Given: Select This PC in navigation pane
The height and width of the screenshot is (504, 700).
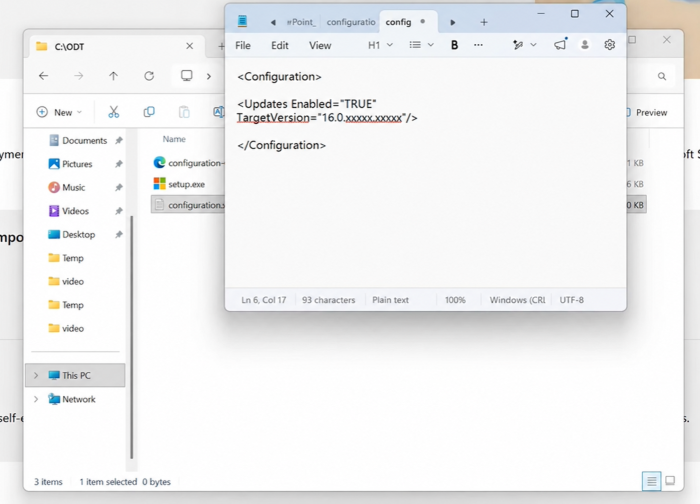Looking at the screenshot, I should (x=75, y=375).
